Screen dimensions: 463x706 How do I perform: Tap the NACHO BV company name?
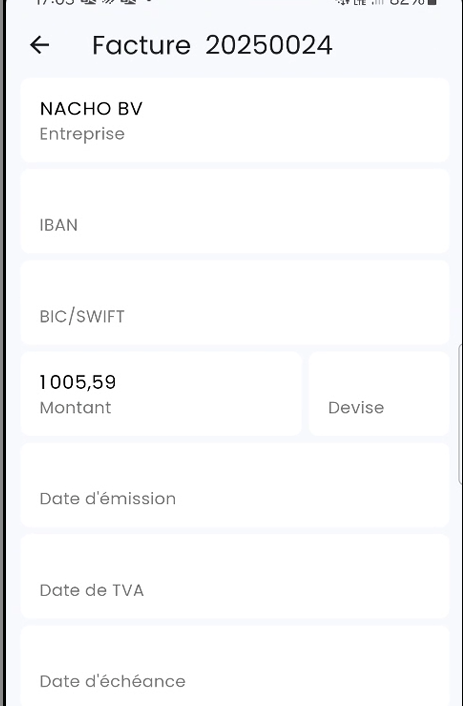(x=91, y=109)
